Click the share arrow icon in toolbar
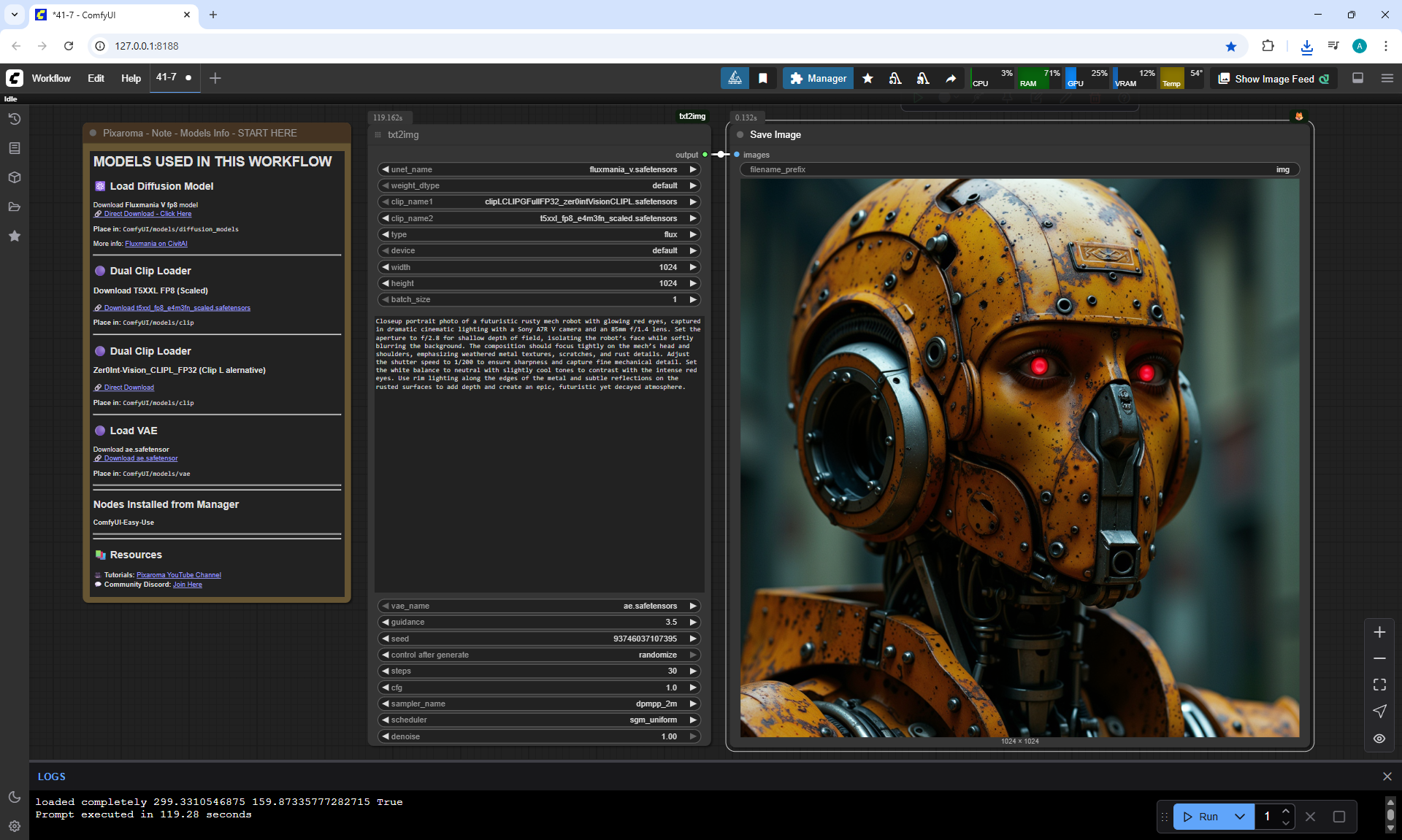This screenshot has width=1402, height=840. click(x=951, y=78)
